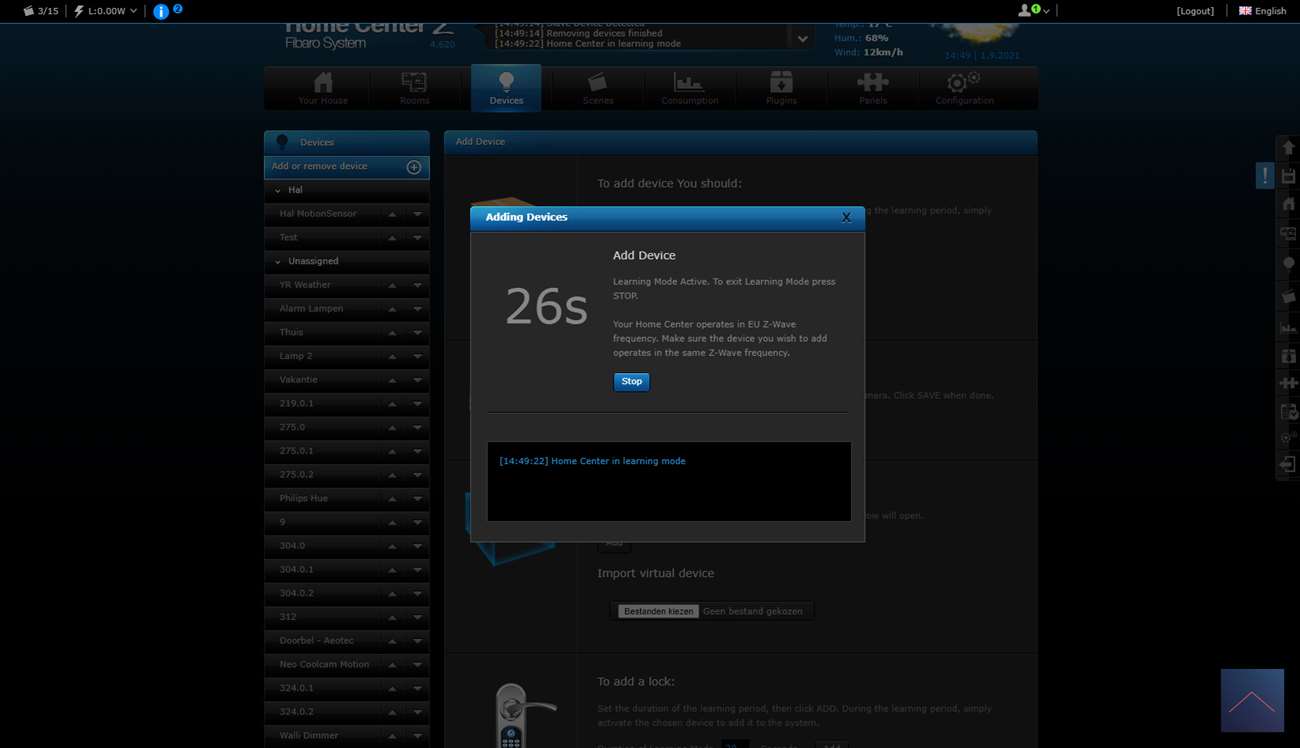
Task: Click the running scenes clapperboard icon
Action: [28, 11]
